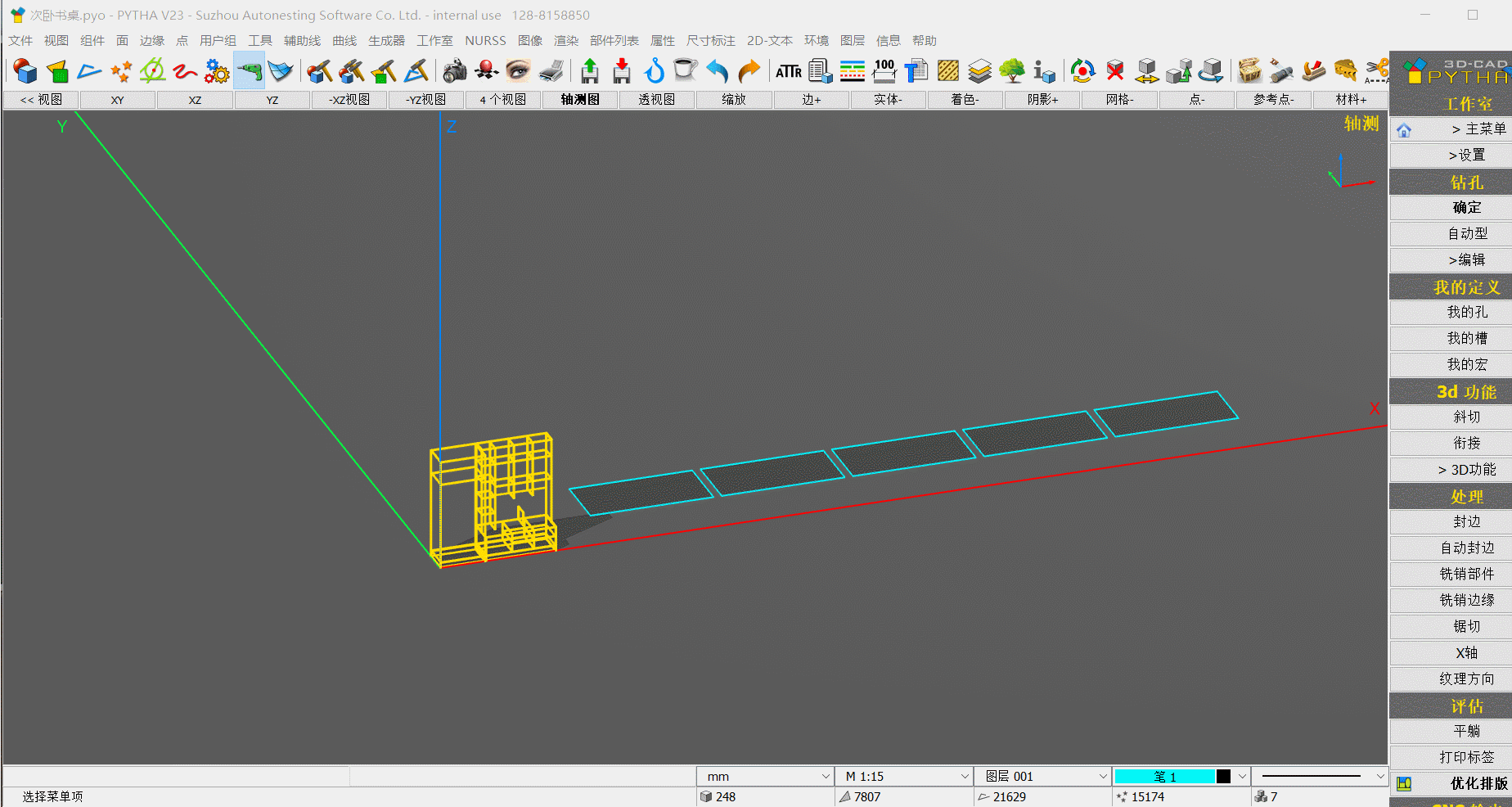Toggle the 实体- solid display button
The image size is (1512, 807).
(888, 100)
